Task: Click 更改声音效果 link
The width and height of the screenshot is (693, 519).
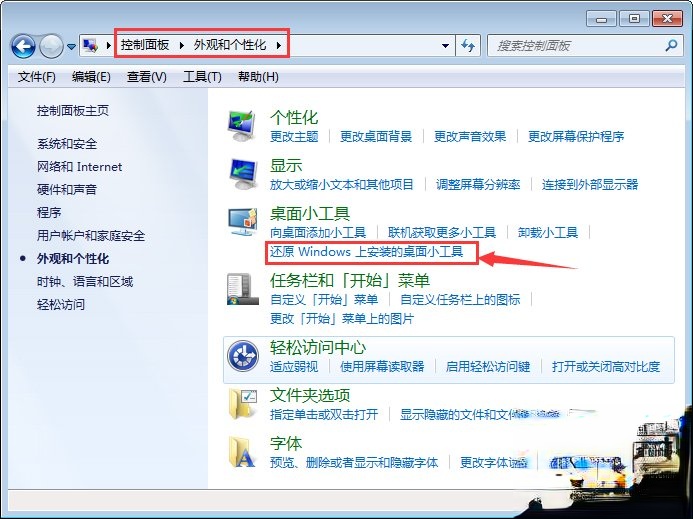Action: [470, 137]
